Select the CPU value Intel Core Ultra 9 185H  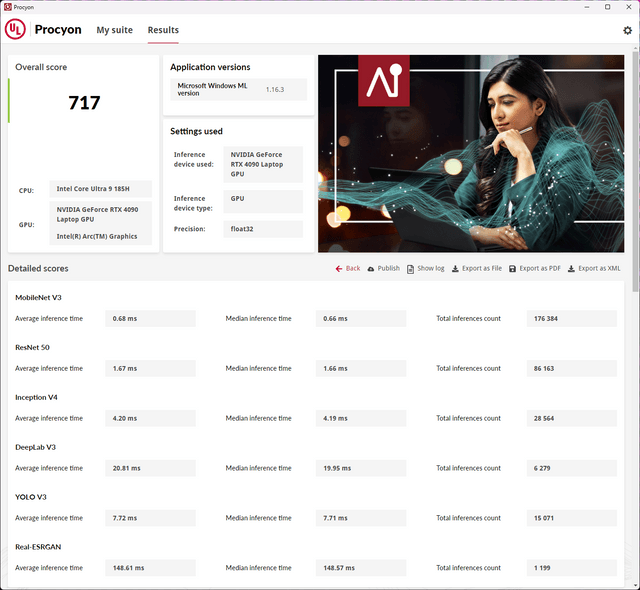(100, 189)
